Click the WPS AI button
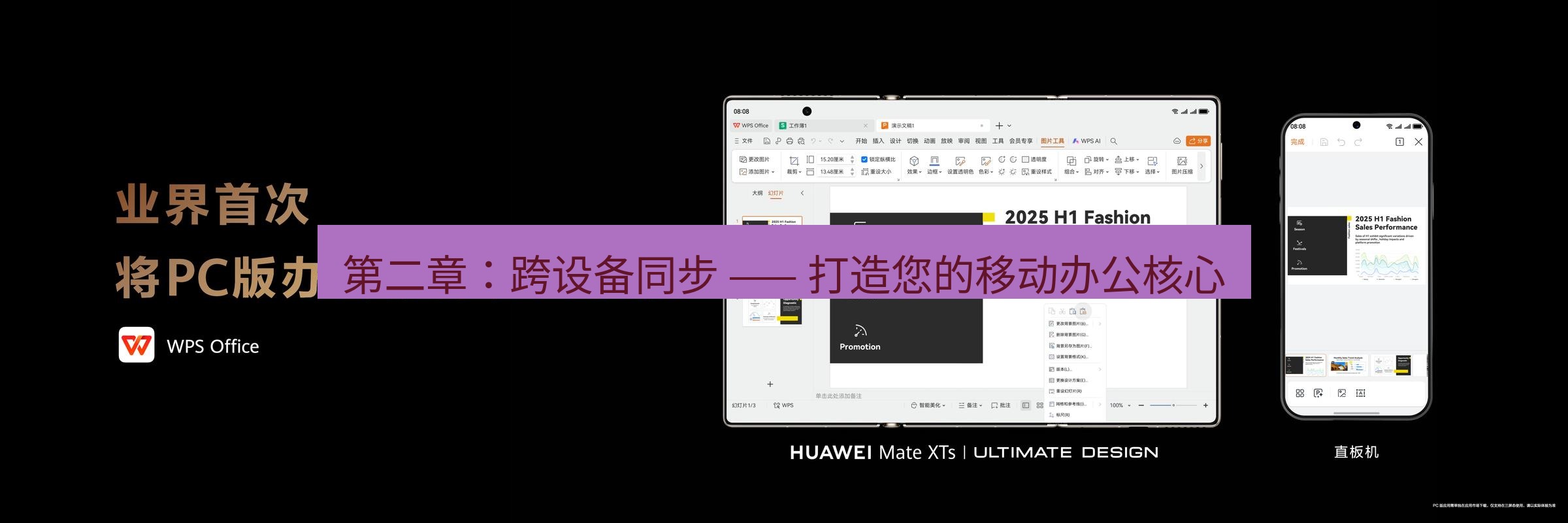This screenshot has height=523, width=1568. coord(1086,141)
